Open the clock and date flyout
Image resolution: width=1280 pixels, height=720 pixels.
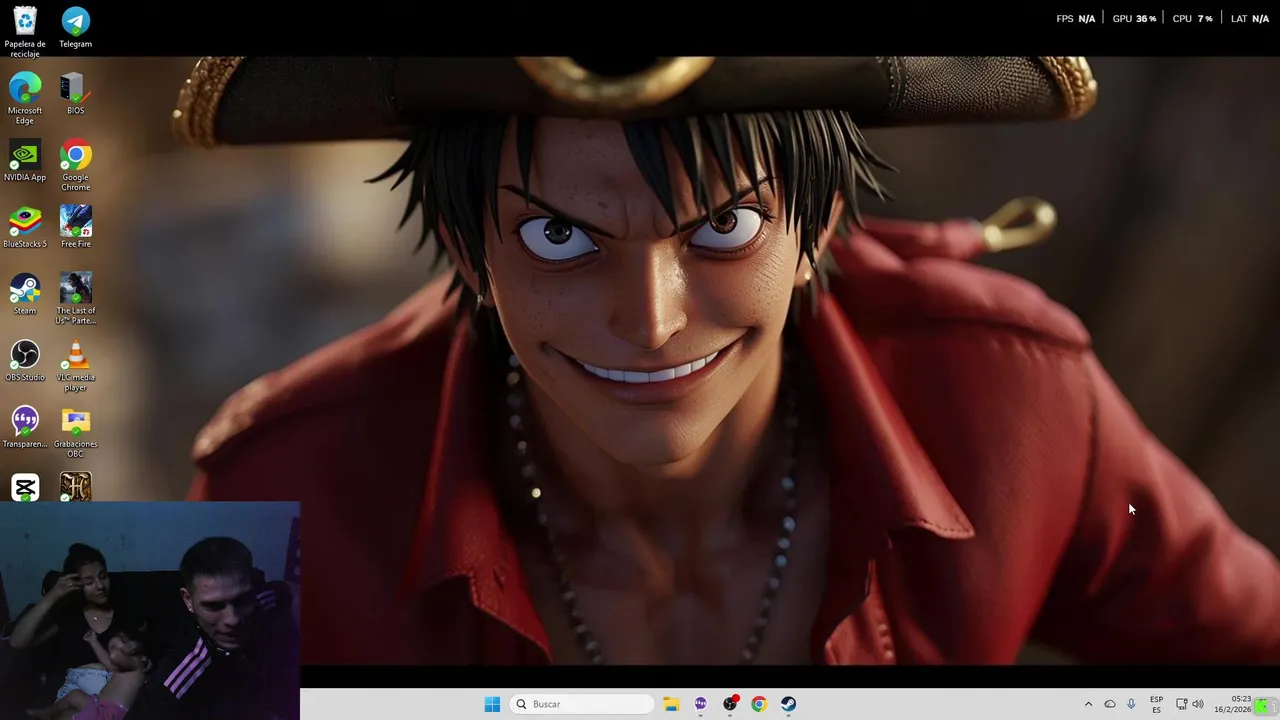pyautogui.click(x=1233, y=704)
